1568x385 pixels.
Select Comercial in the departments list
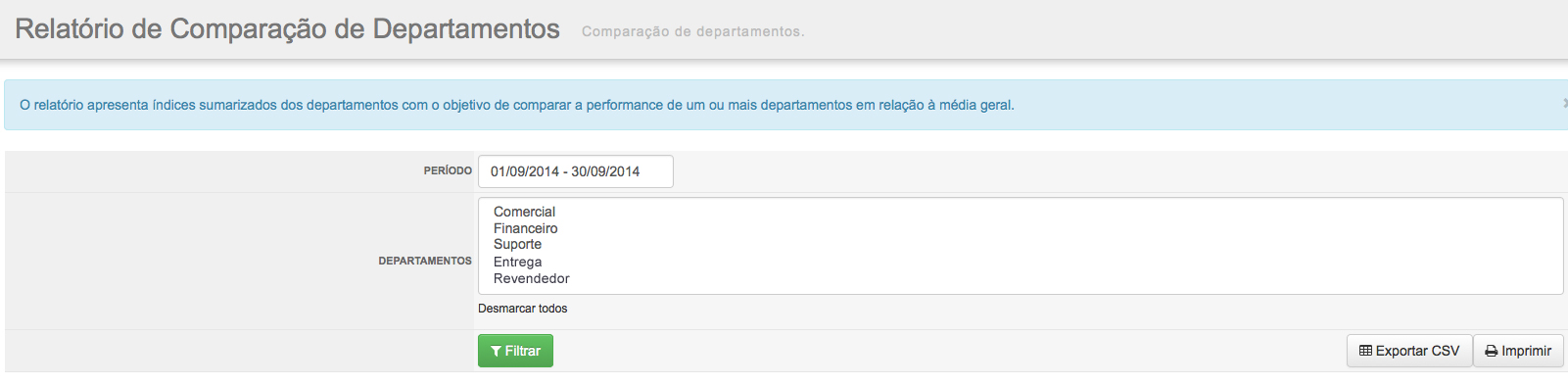pos(524,212)
